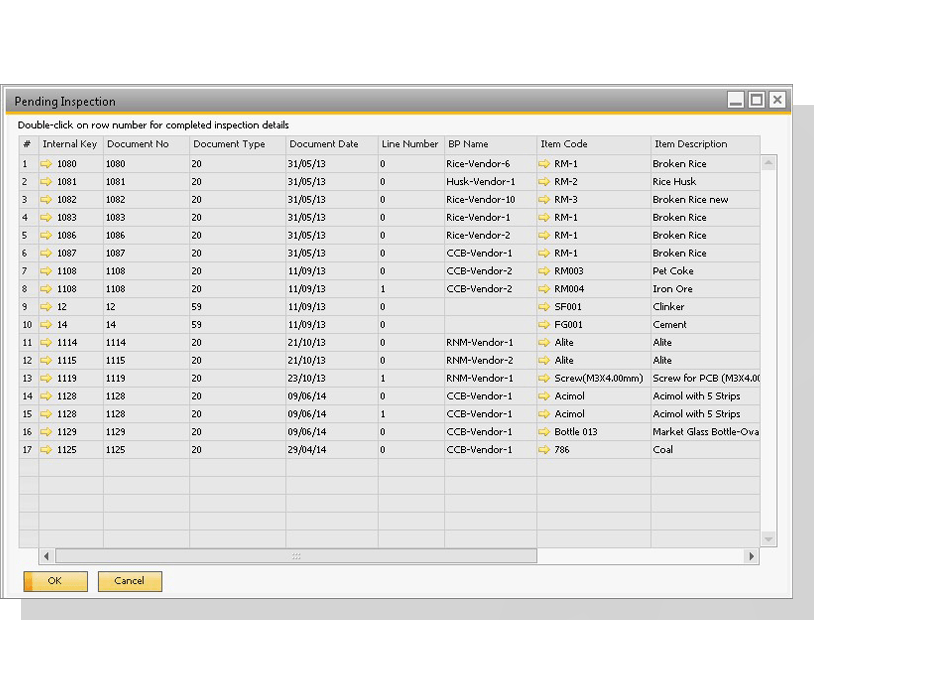Select row 5 by clicking its row number
This screenshot has width=944, height=679.
[x=25, y=235]
